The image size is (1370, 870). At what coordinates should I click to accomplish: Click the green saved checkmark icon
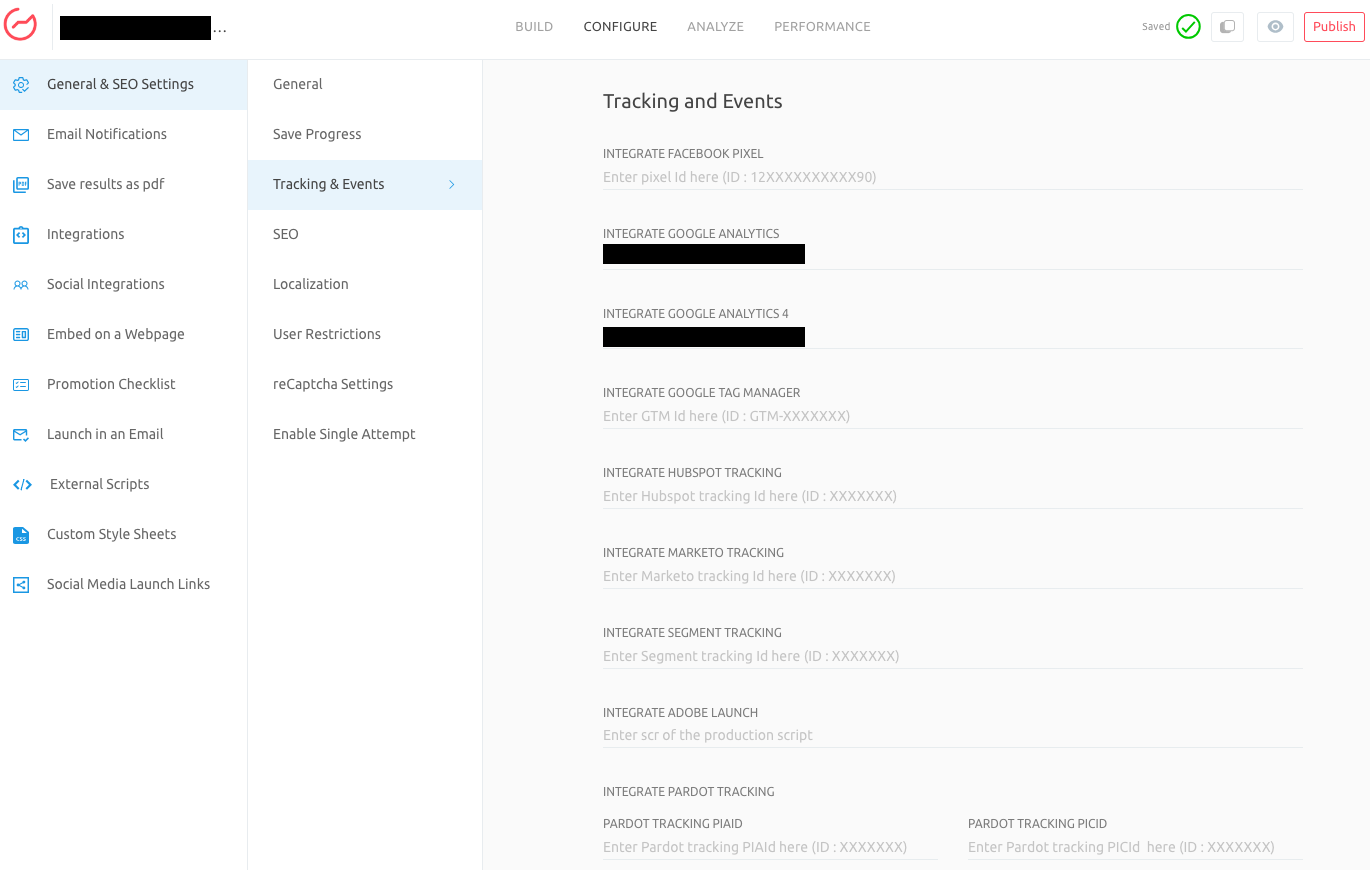1188,27
